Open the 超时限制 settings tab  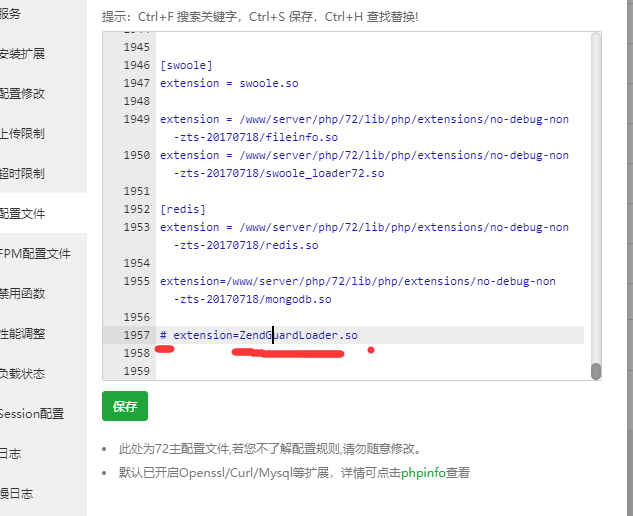[x=24, y=173]
